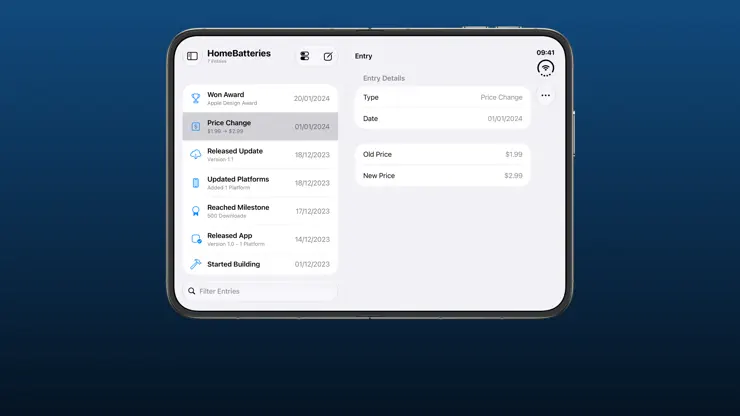
Task: Click the ribbon icon for Reached Milestone
Action: tap(195, 211)
